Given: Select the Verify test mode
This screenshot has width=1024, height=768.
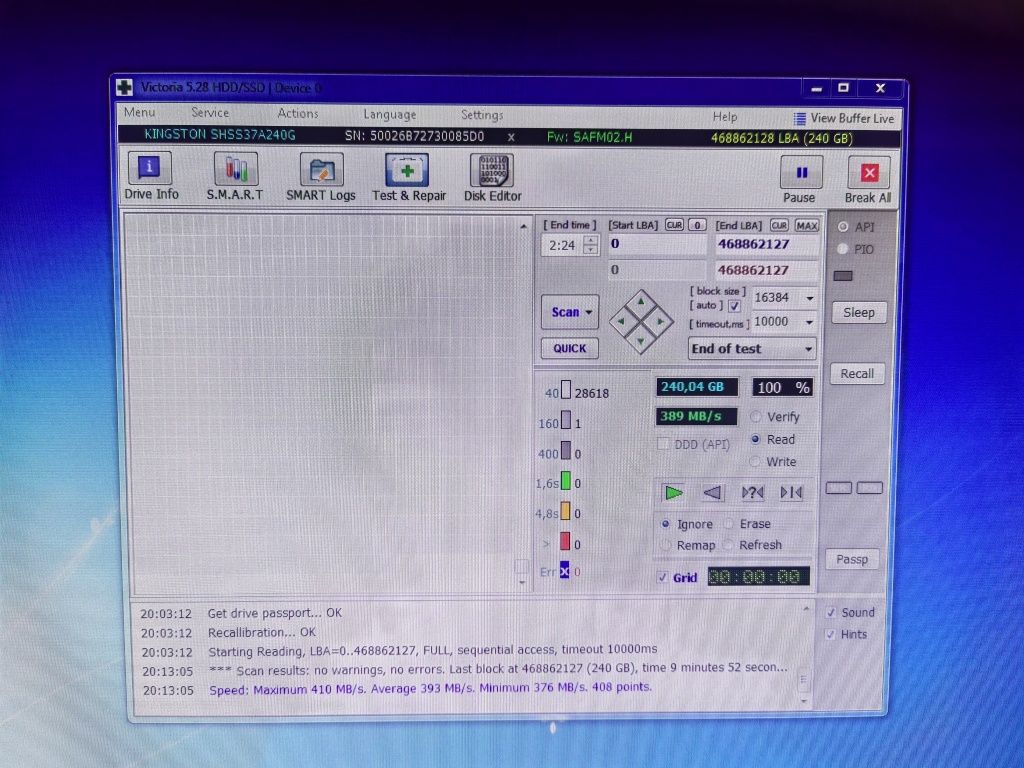Looking at the screenshot, I should tap(756, 416).
